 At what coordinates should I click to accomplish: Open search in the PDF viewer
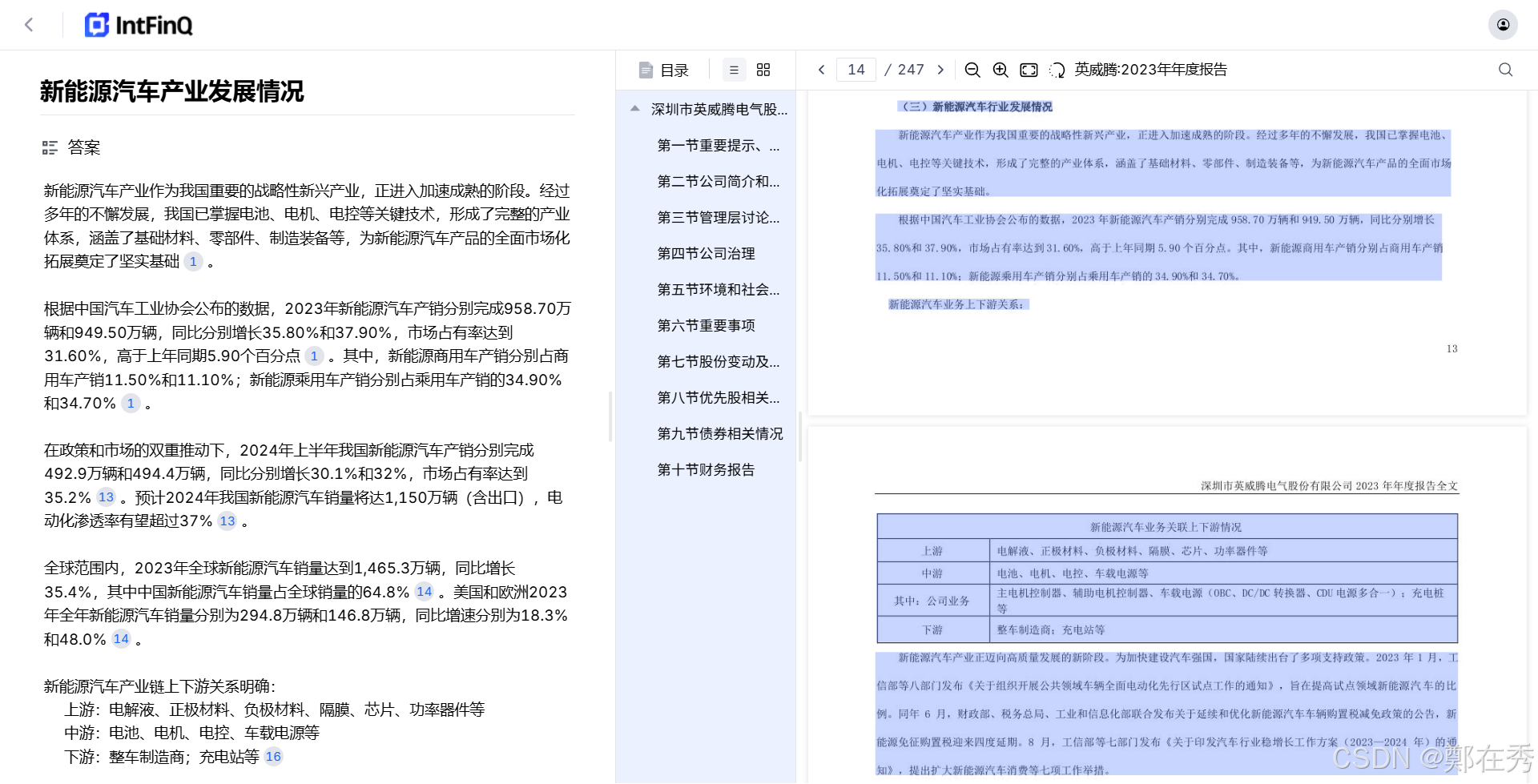1506,70
